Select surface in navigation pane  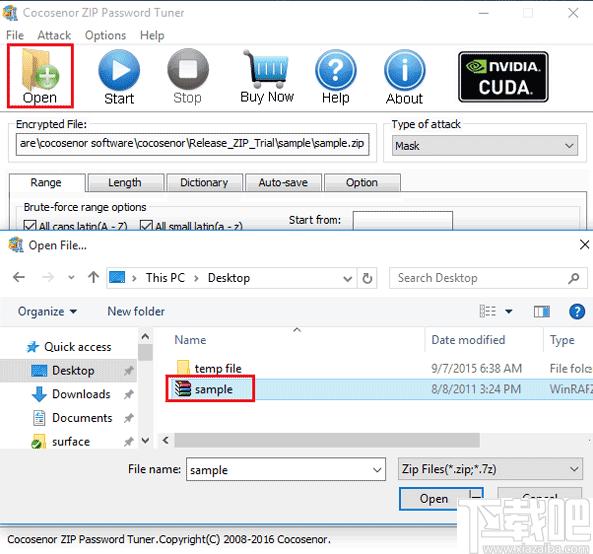tap(61, 441)
